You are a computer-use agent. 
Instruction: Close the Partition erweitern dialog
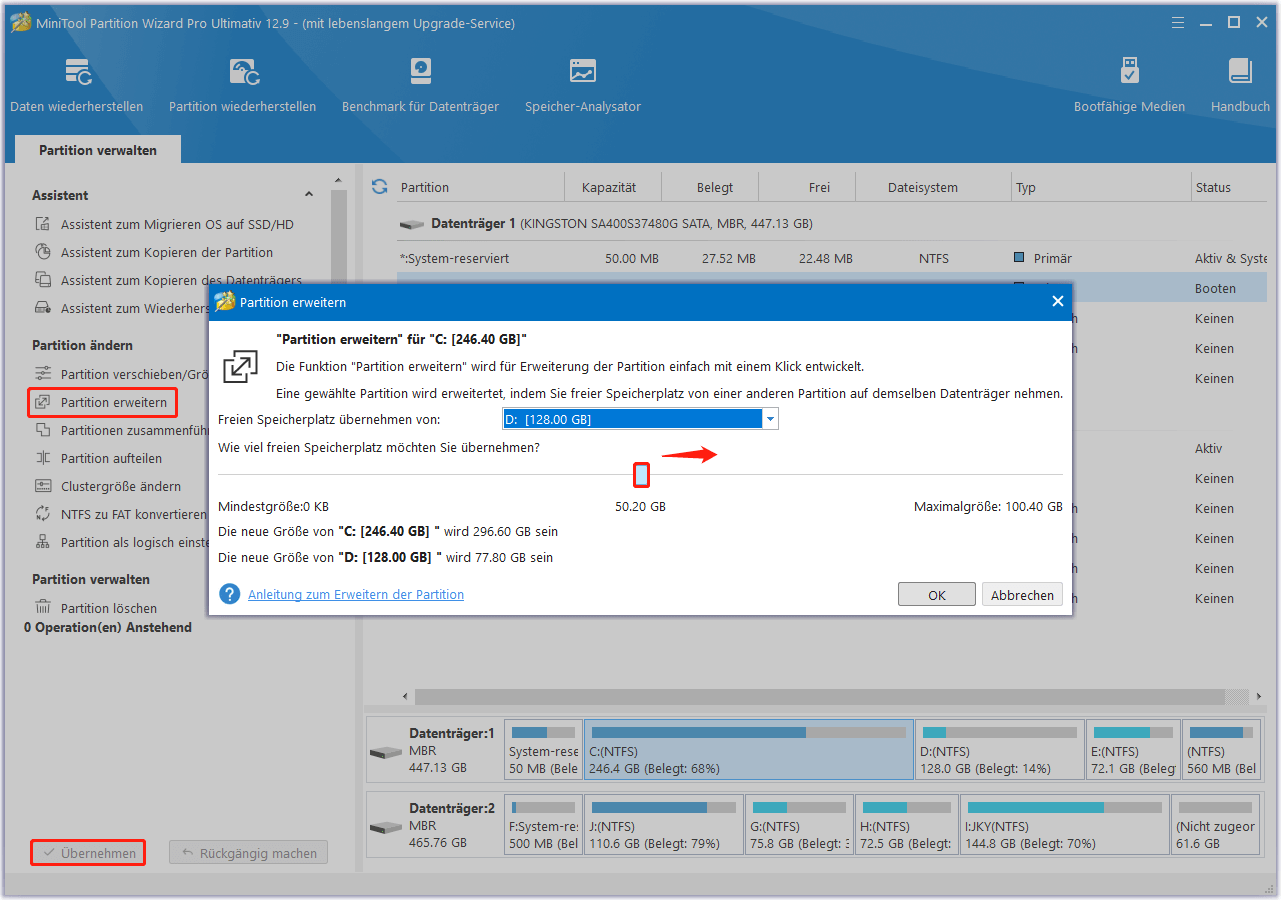click(x=1057, y=301)
